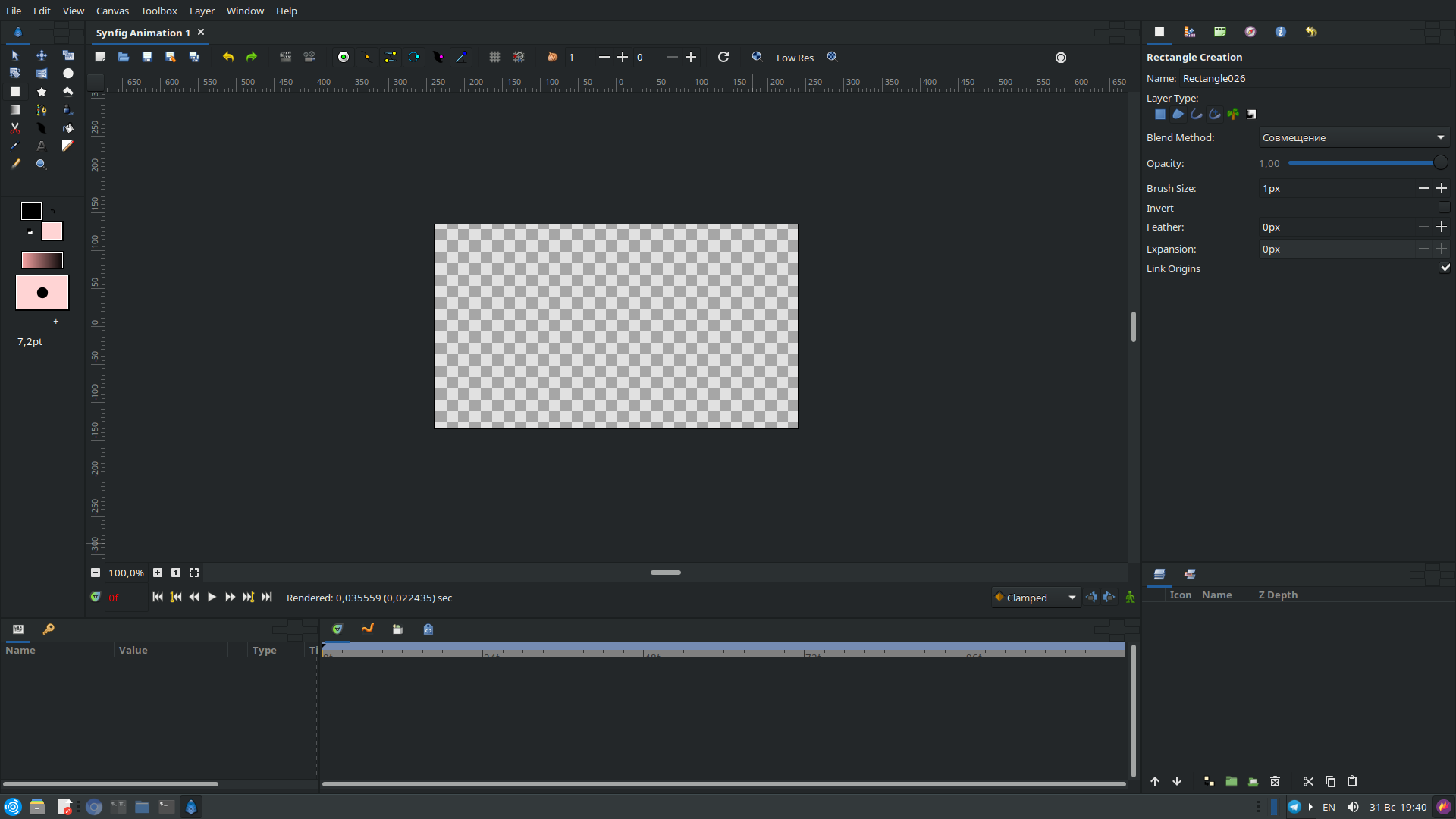Open the Blend Method dropdown
The image size is (1456, 819).
click(1354, 137)
